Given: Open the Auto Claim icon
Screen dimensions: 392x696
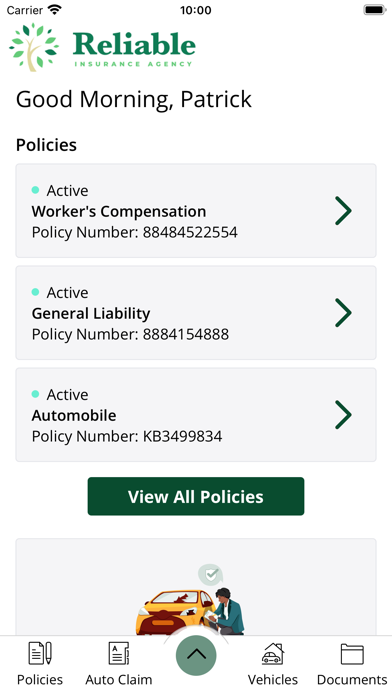Looking at the screenshot, I should 119,653.
